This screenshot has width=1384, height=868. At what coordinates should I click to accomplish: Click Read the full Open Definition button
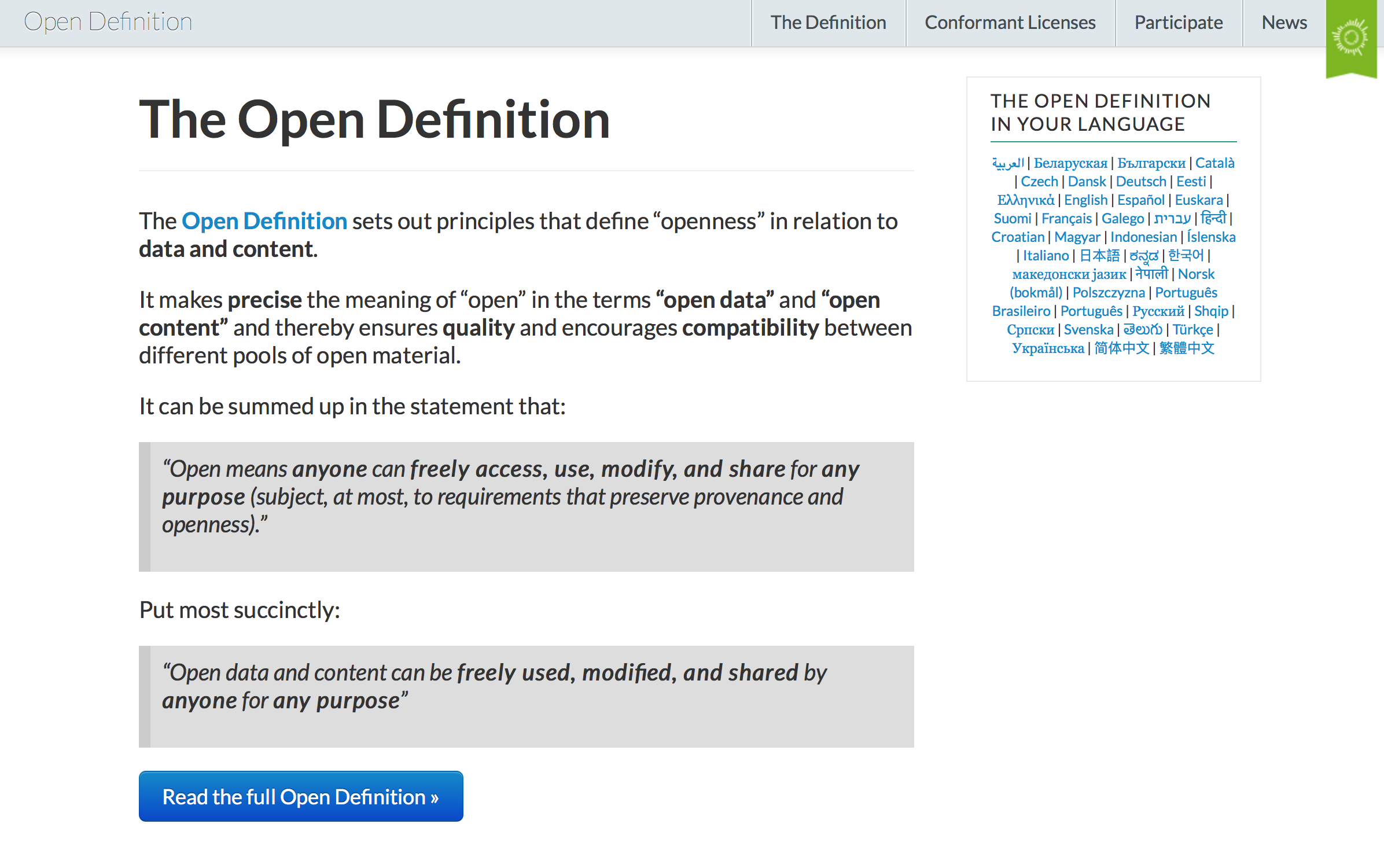pyautogui.click(x=300, y=797)
